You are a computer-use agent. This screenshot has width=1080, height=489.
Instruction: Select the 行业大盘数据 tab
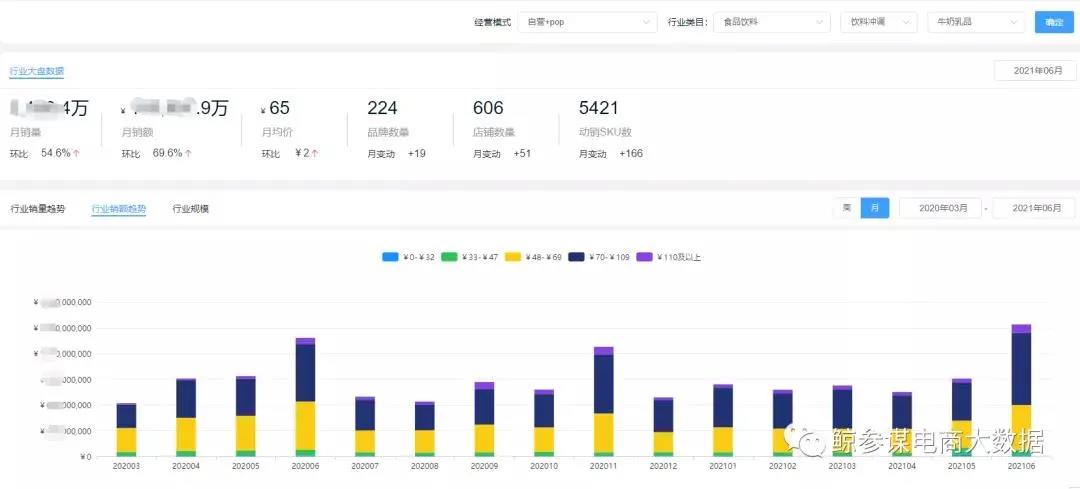(37, 71)
